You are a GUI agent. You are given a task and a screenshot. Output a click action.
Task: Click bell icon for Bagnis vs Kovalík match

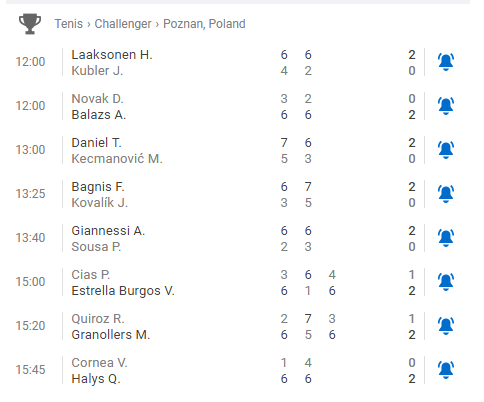pos(446,194)
